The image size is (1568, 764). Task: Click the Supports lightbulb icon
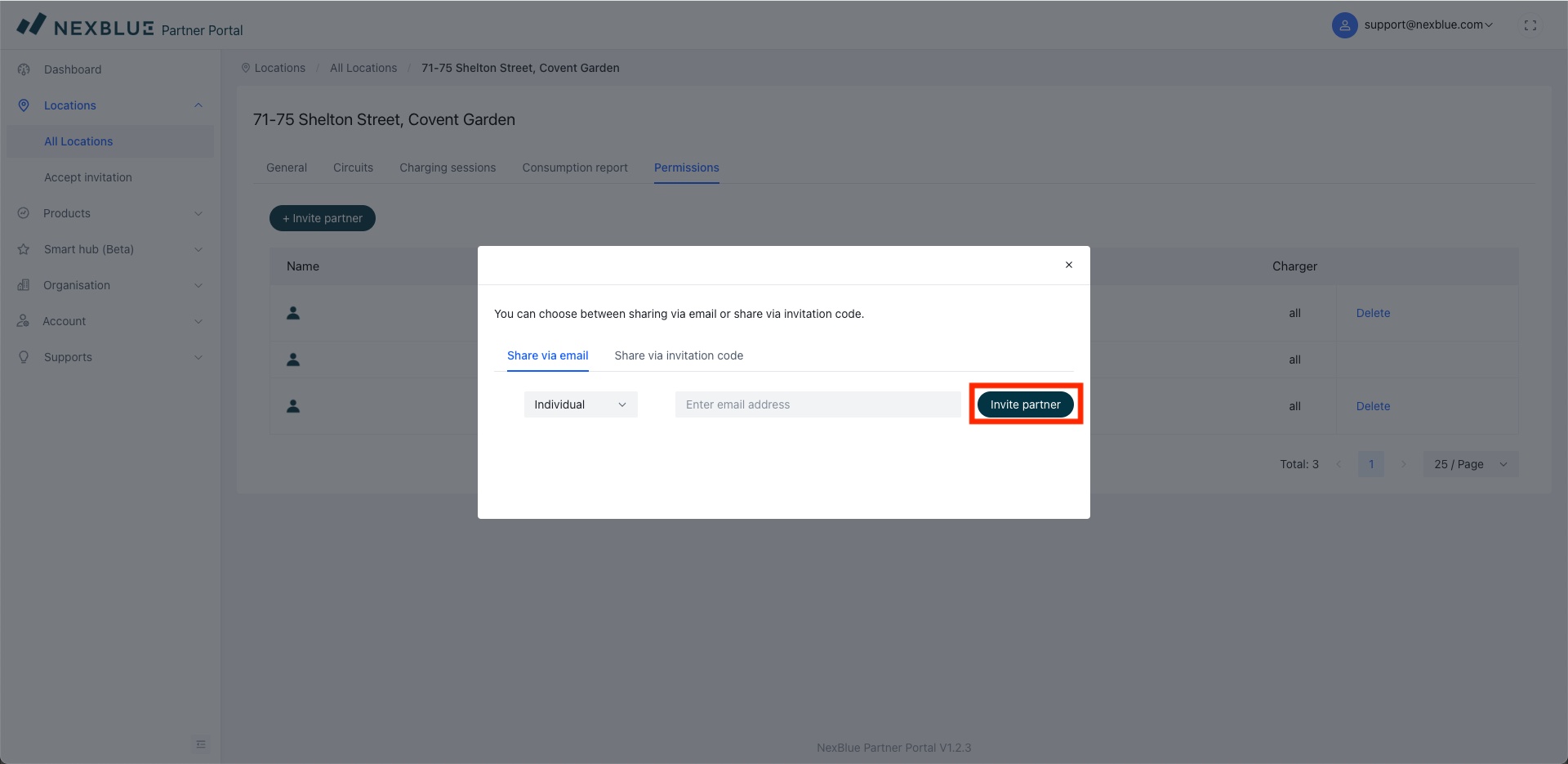[x=24, y=357]
